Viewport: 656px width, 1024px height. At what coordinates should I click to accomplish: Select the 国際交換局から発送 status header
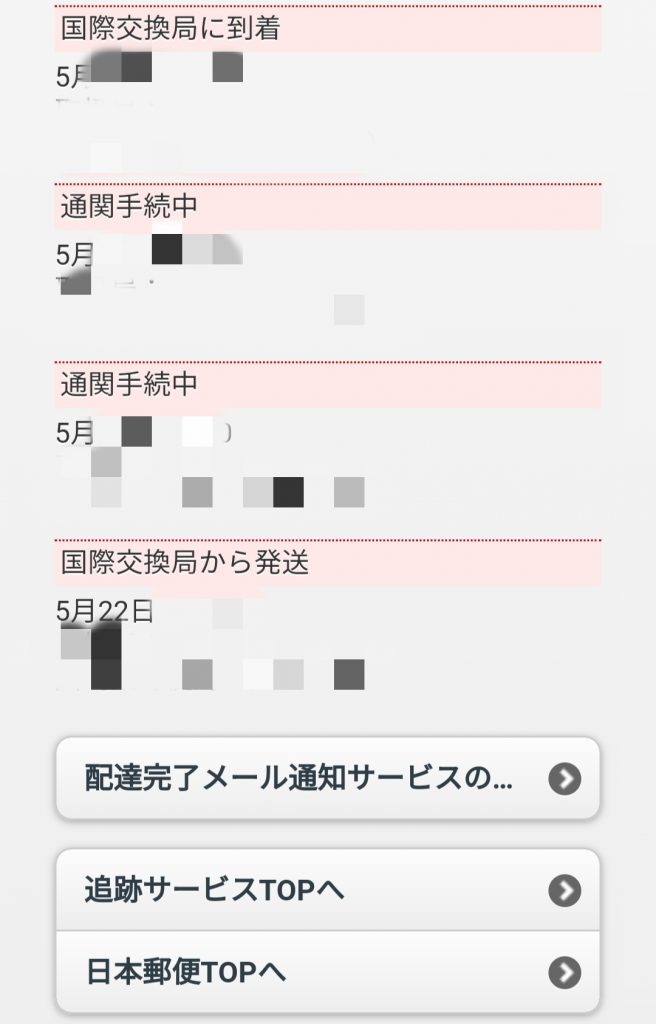point(185,563)
